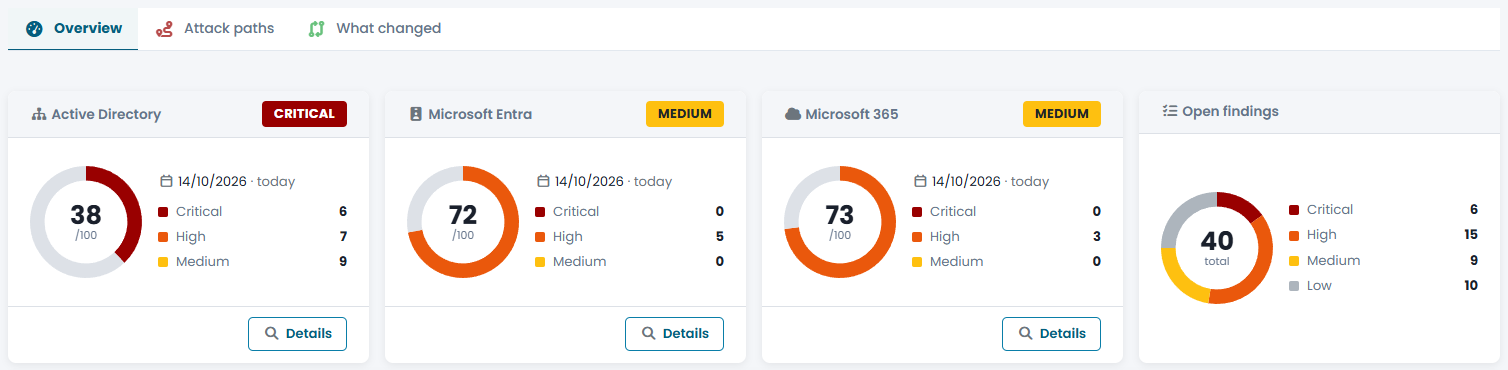1508x370 pixels.
Task: Click High count 15 in Open findings
Action: [x=1470, y=235]
